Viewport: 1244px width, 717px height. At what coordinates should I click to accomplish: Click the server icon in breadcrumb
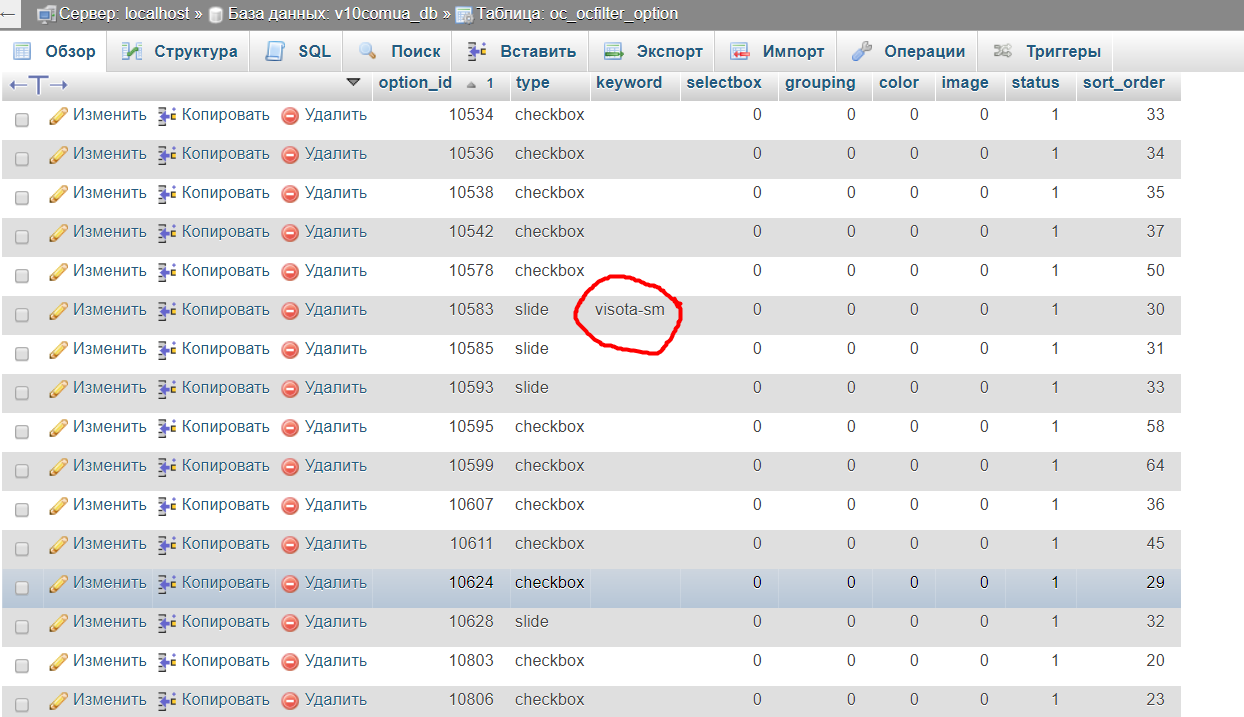click(46, 14)
